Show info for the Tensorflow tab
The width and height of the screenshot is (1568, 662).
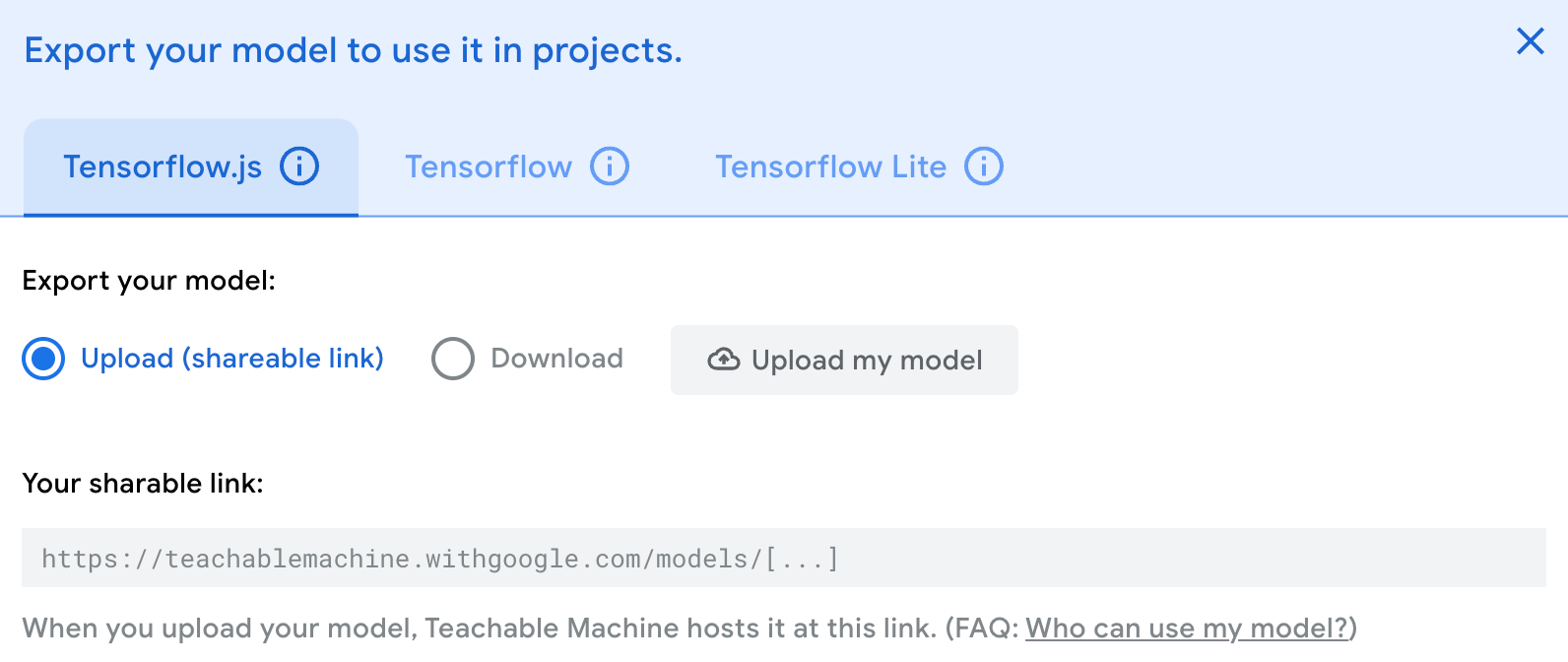(x=610, y=166)
